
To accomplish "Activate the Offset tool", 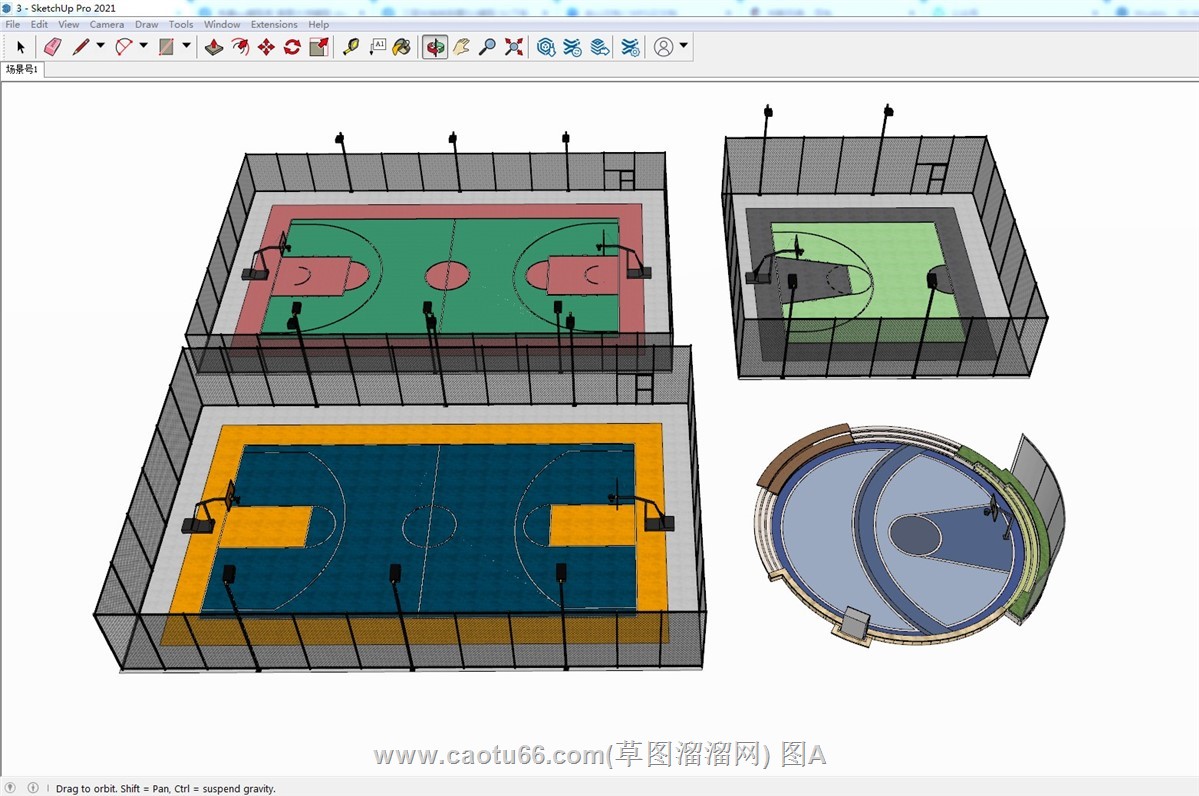I will tap(240, 47).
